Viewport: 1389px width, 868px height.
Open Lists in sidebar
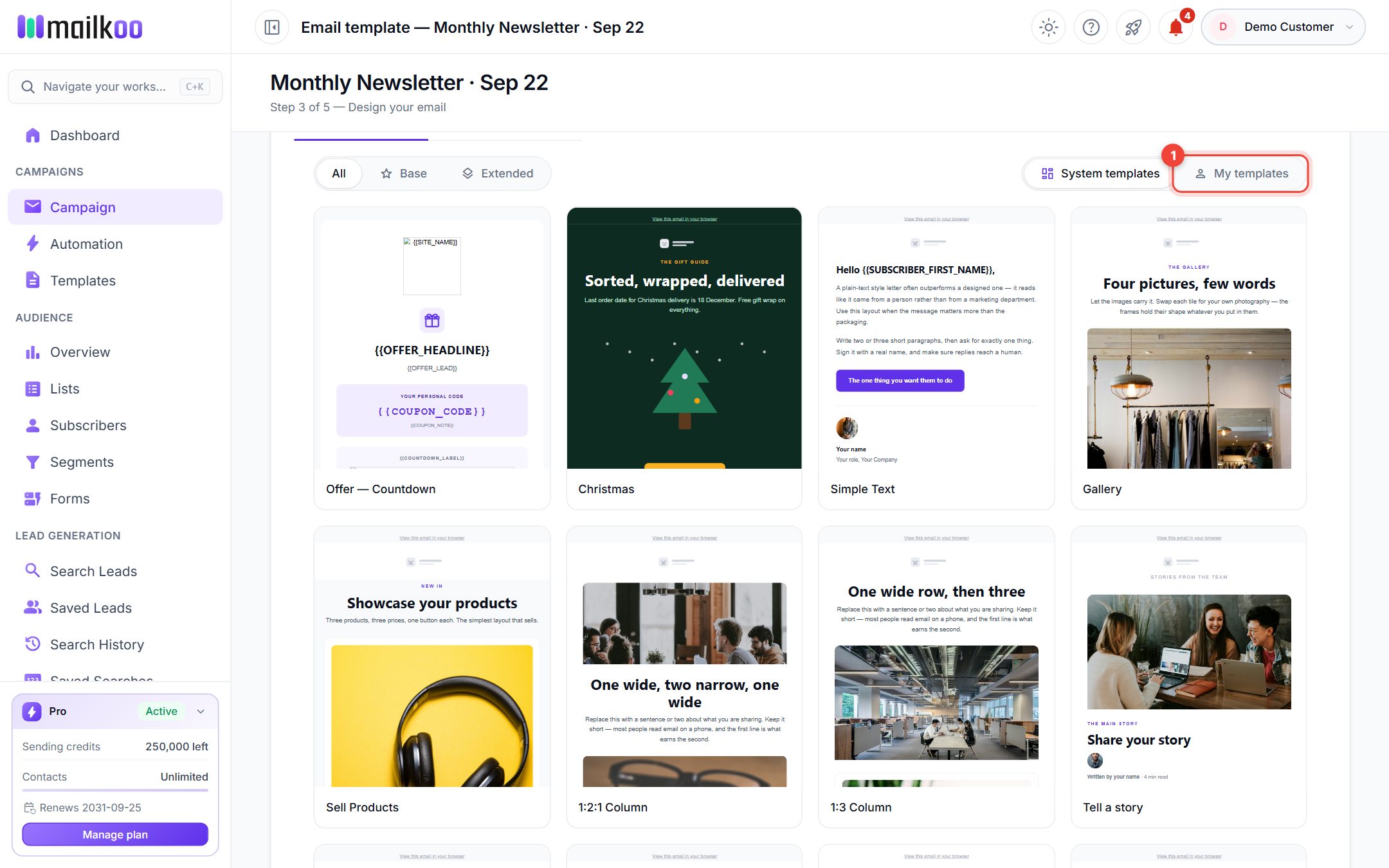[115, 388]
